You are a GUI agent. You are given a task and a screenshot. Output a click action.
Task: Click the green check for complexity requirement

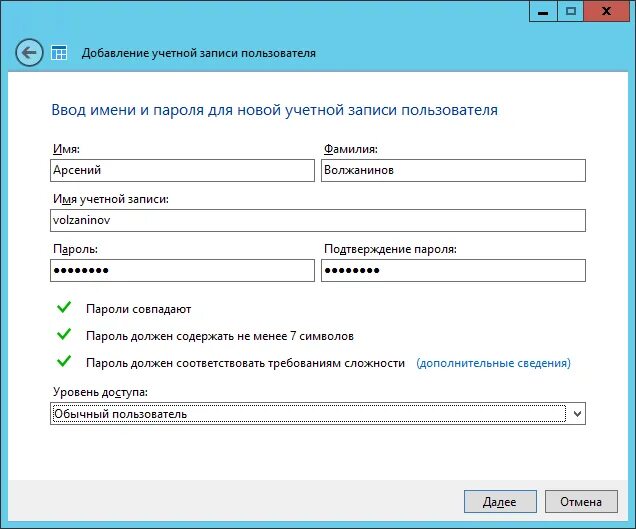tap(64, 361)
